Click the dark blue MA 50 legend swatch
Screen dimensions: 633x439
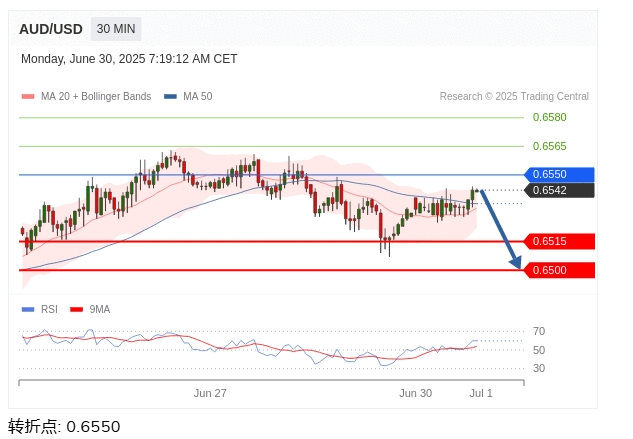170,97
